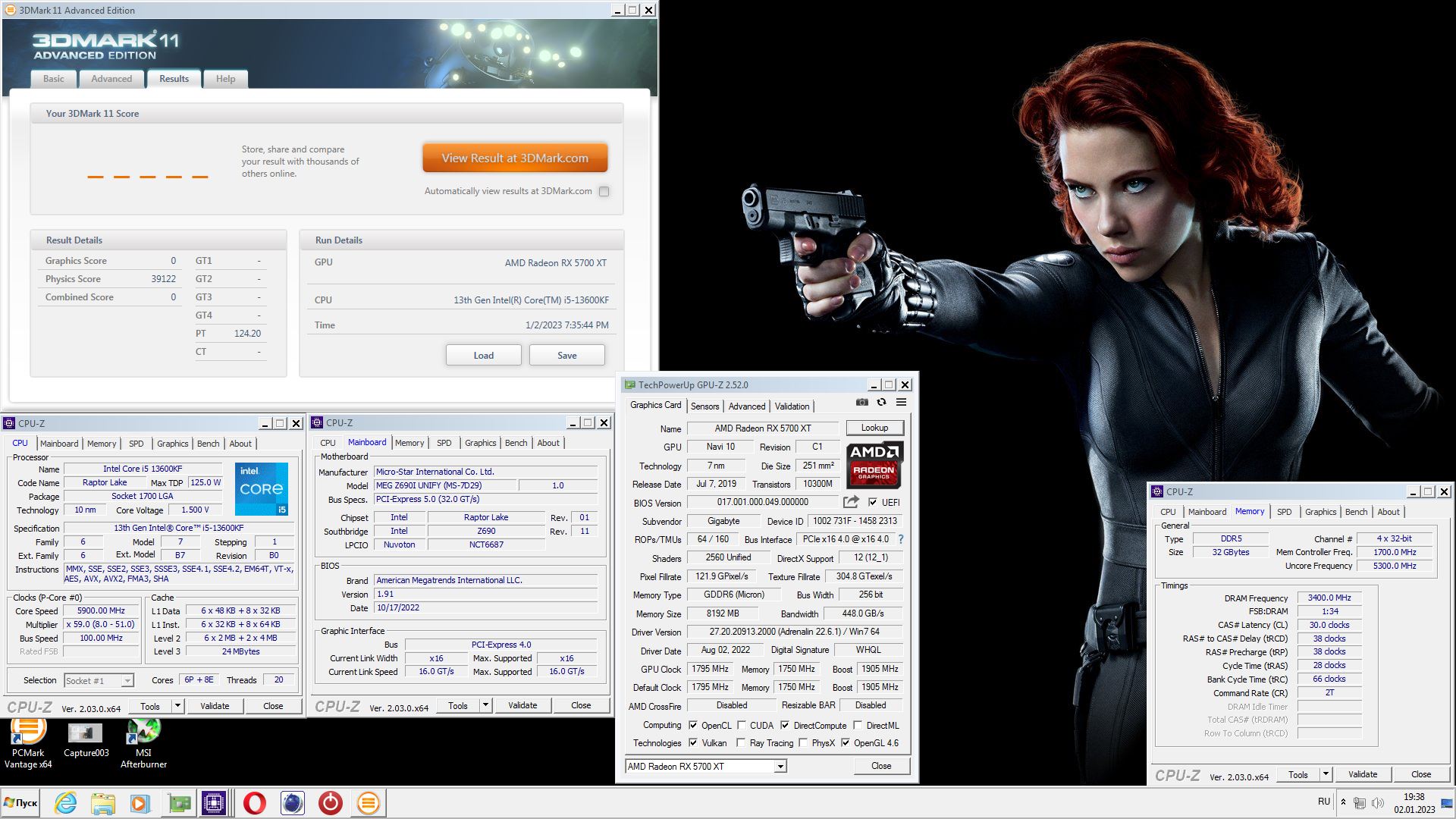Click the orange 3DMark taskbar icon

point(368,803)
